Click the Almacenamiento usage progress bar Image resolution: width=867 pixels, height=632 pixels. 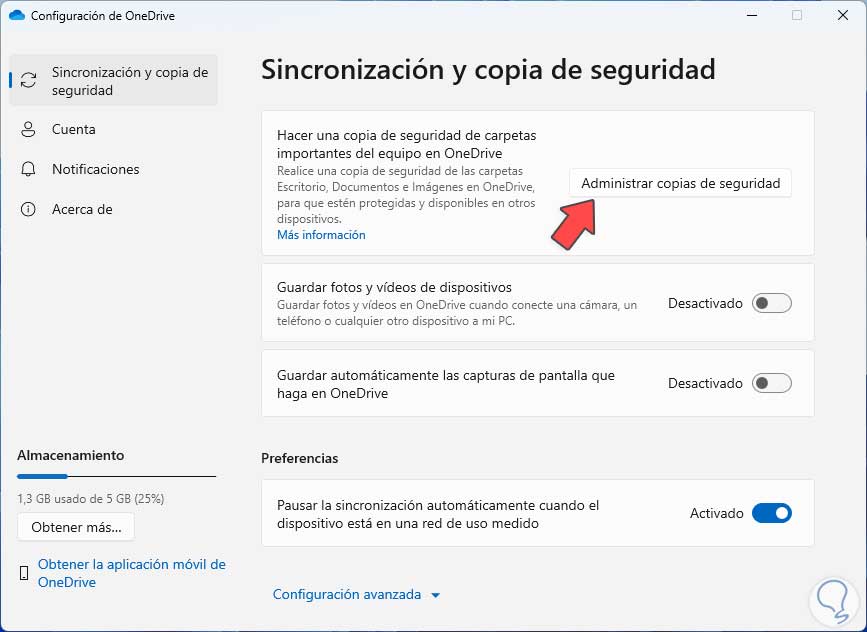click(117, 476)
